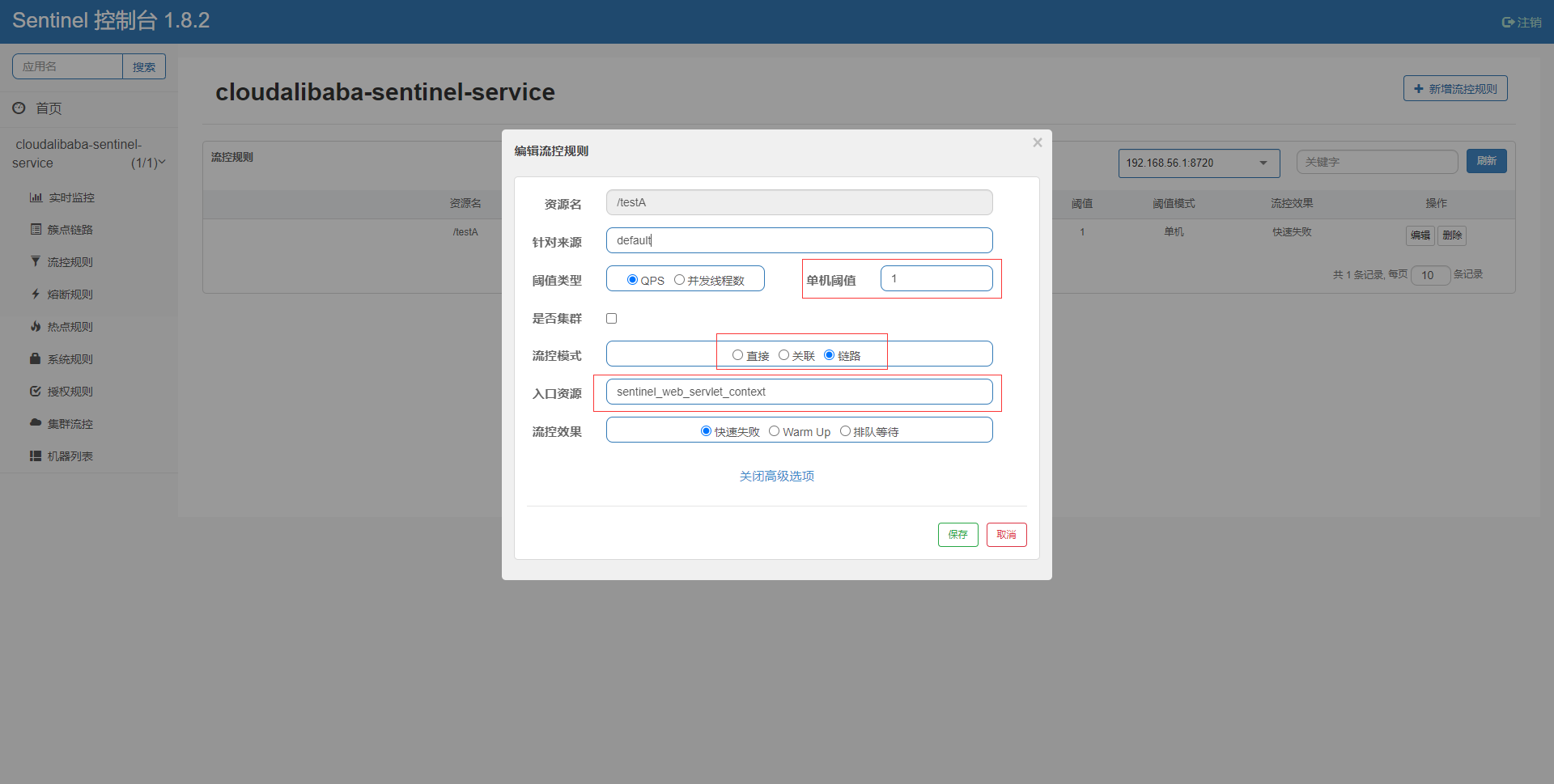Choose 直接 flow control mode
Image resolution: width=1554 pixels, height=784 pixels.
(738, 355)
